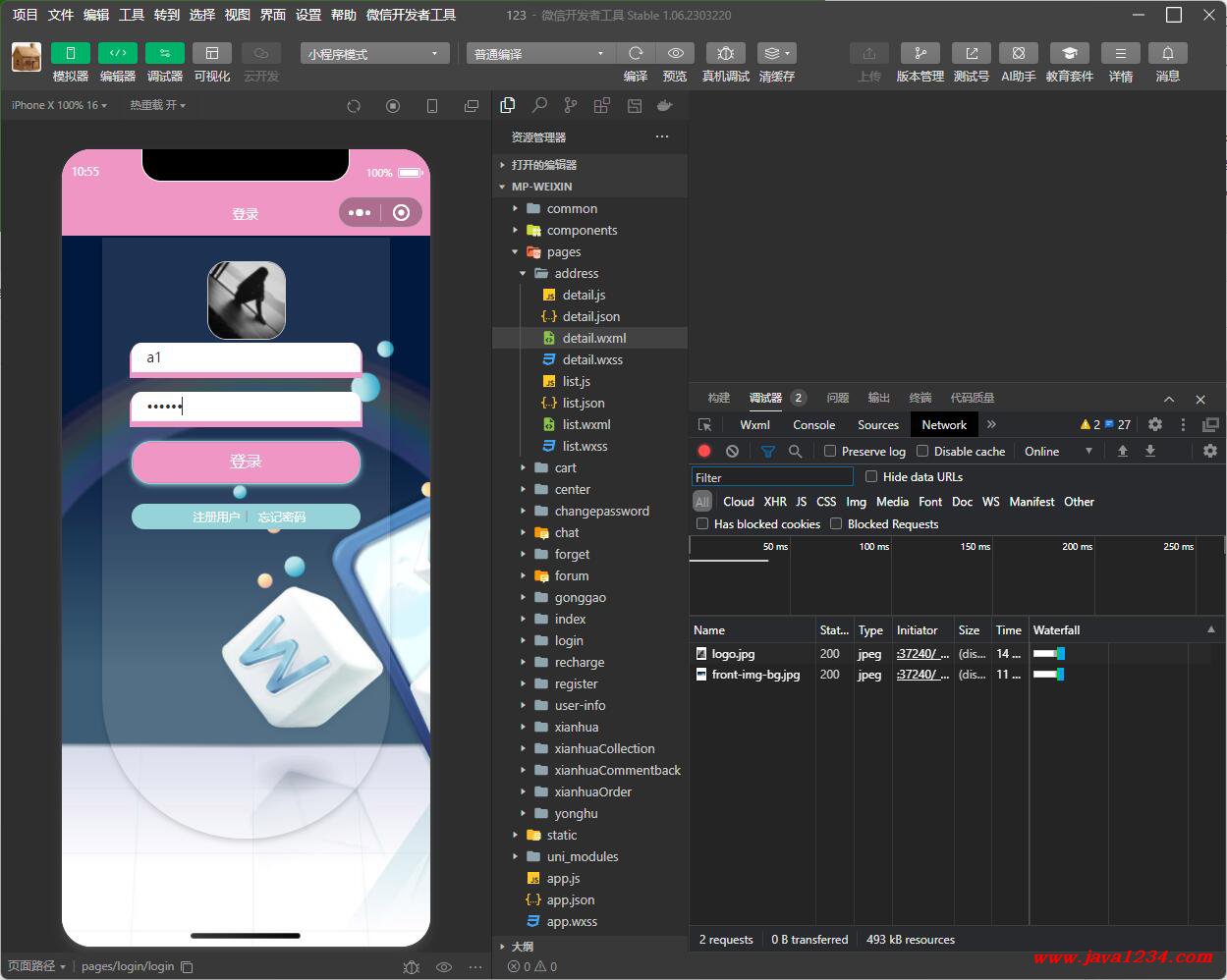Start 真机调试 real device debugging
Image resolution: width=1227 pixels, height=980 pixels.
point(726,53)
